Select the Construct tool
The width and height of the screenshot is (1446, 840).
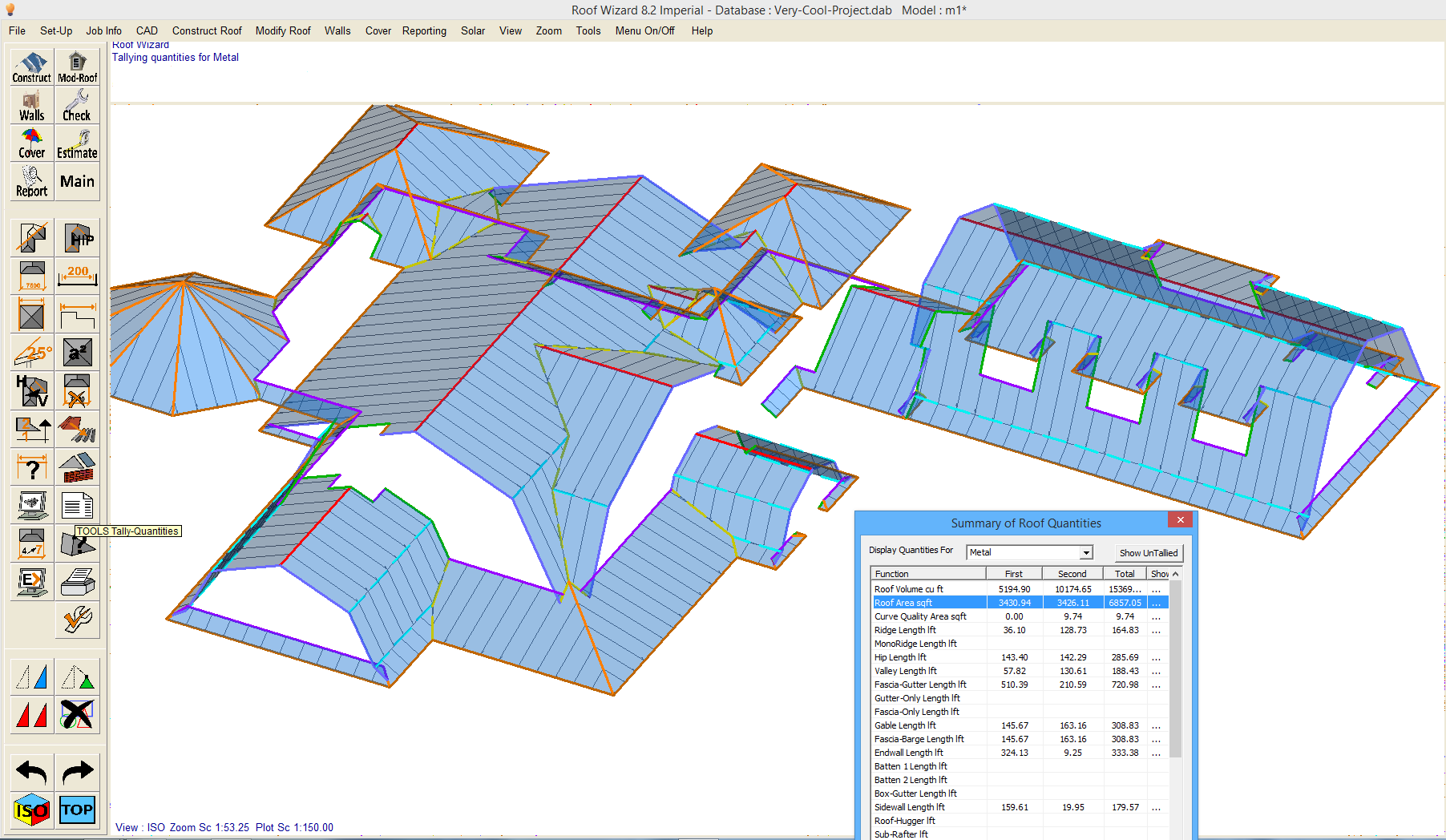tap(30, 66)
